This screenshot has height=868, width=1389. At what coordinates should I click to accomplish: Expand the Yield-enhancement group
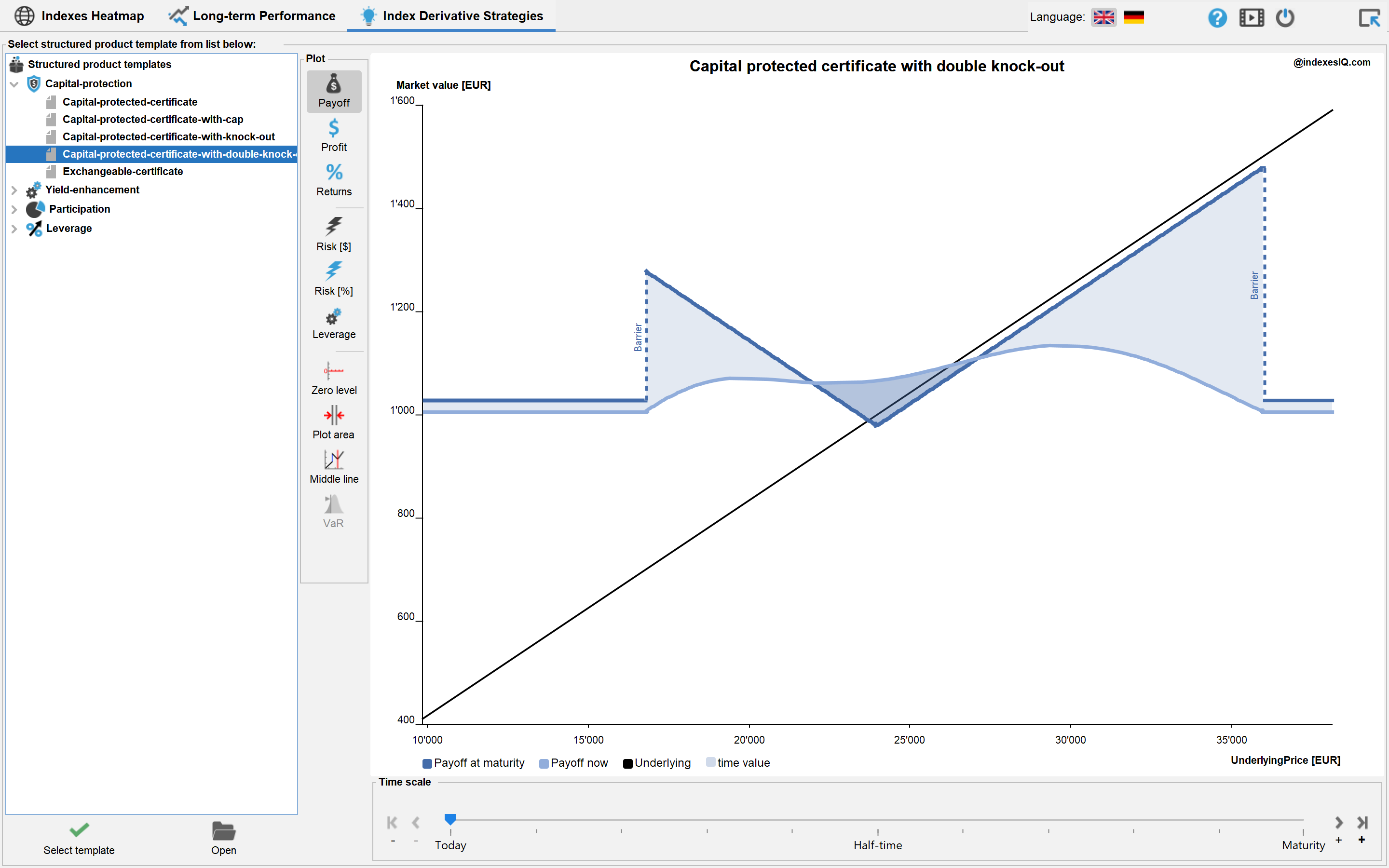coord(14,190)
